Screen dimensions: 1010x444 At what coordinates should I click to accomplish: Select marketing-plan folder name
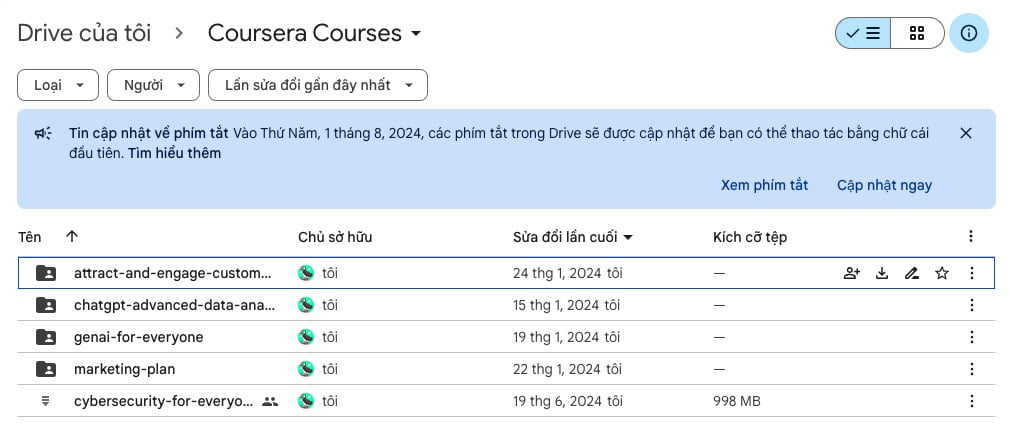124,369
